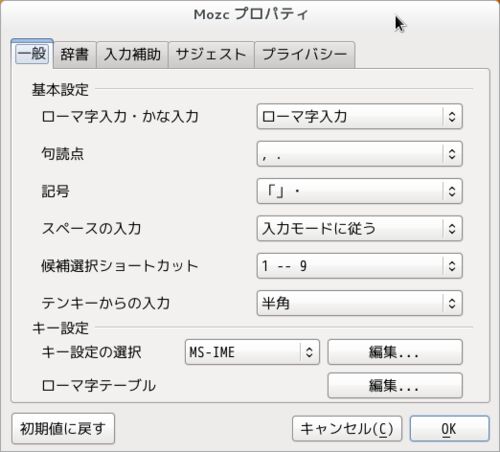The width and height of the screenshot is (500, 452).
Task: Click the 基本設定 section heading
Action: coord(60,90)
